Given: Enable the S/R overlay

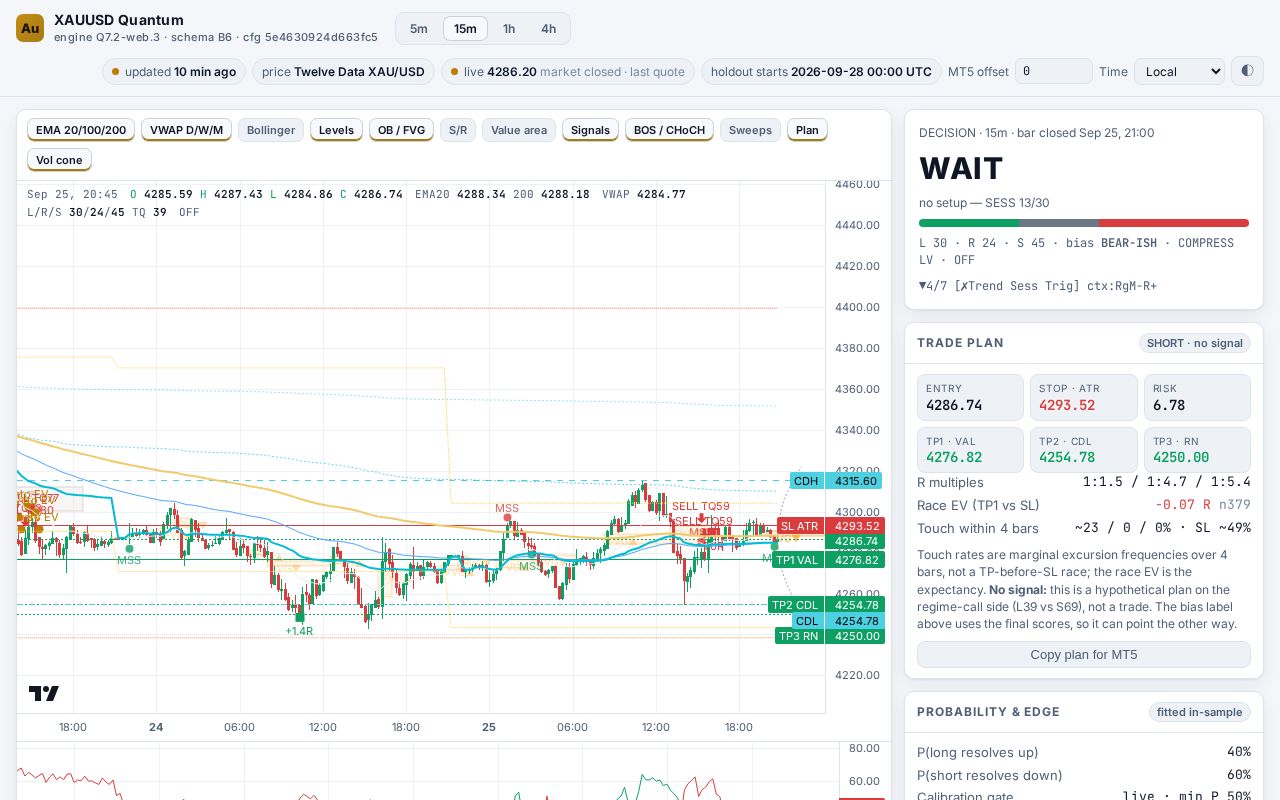Looking at the screenshot, I should pos(458,130).
